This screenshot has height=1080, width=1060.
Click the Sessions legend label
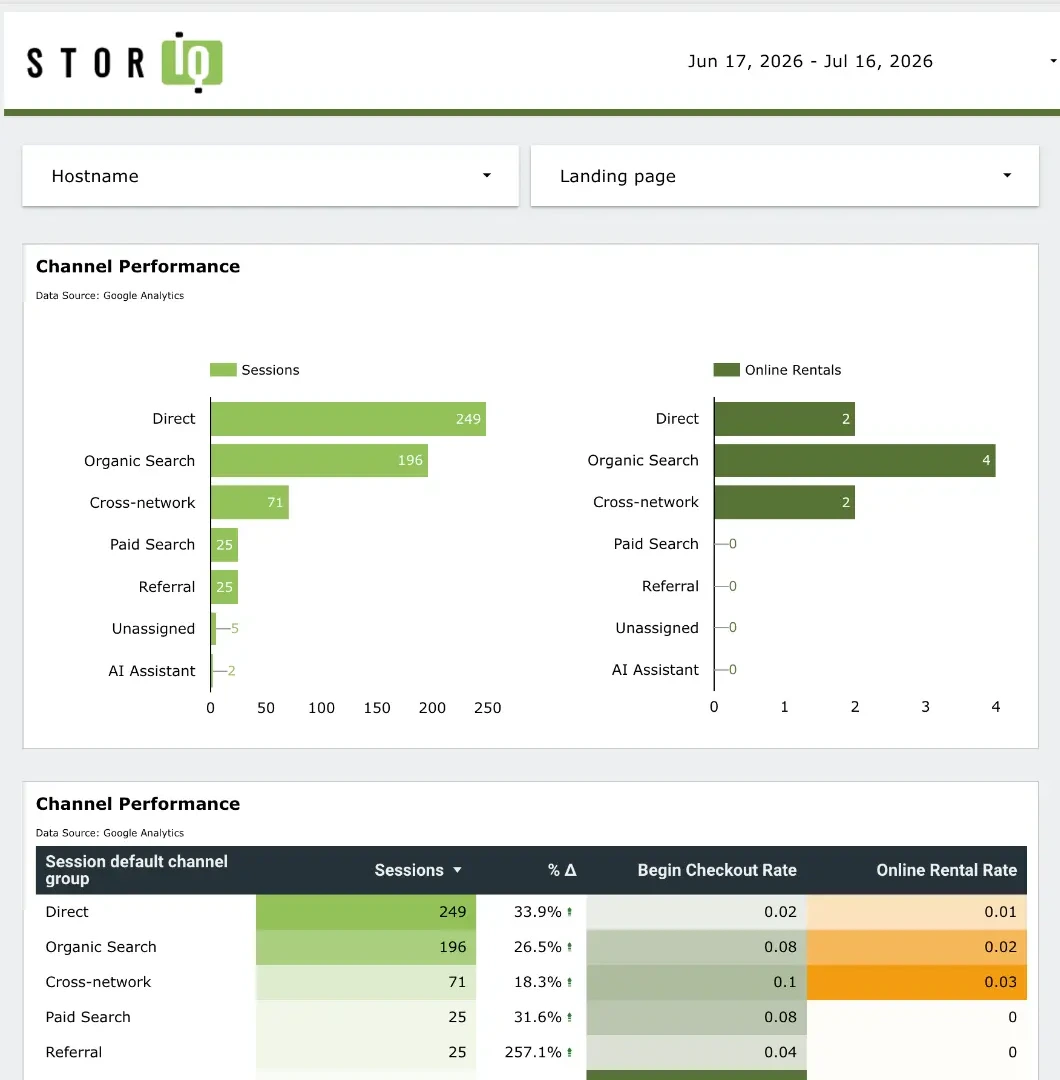(270, 370)
